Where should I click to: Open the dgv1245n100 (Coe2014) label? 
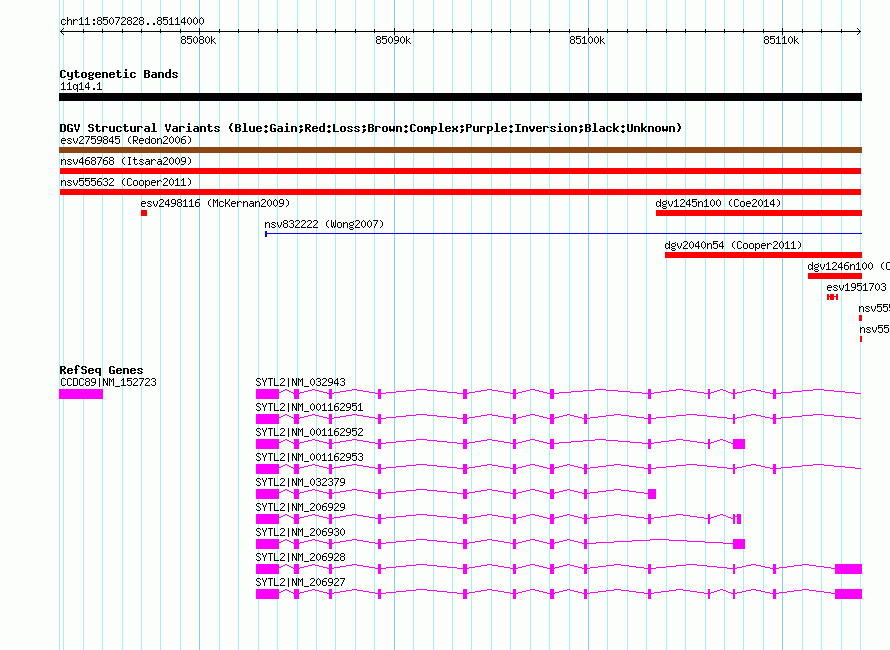pos(718,203)
